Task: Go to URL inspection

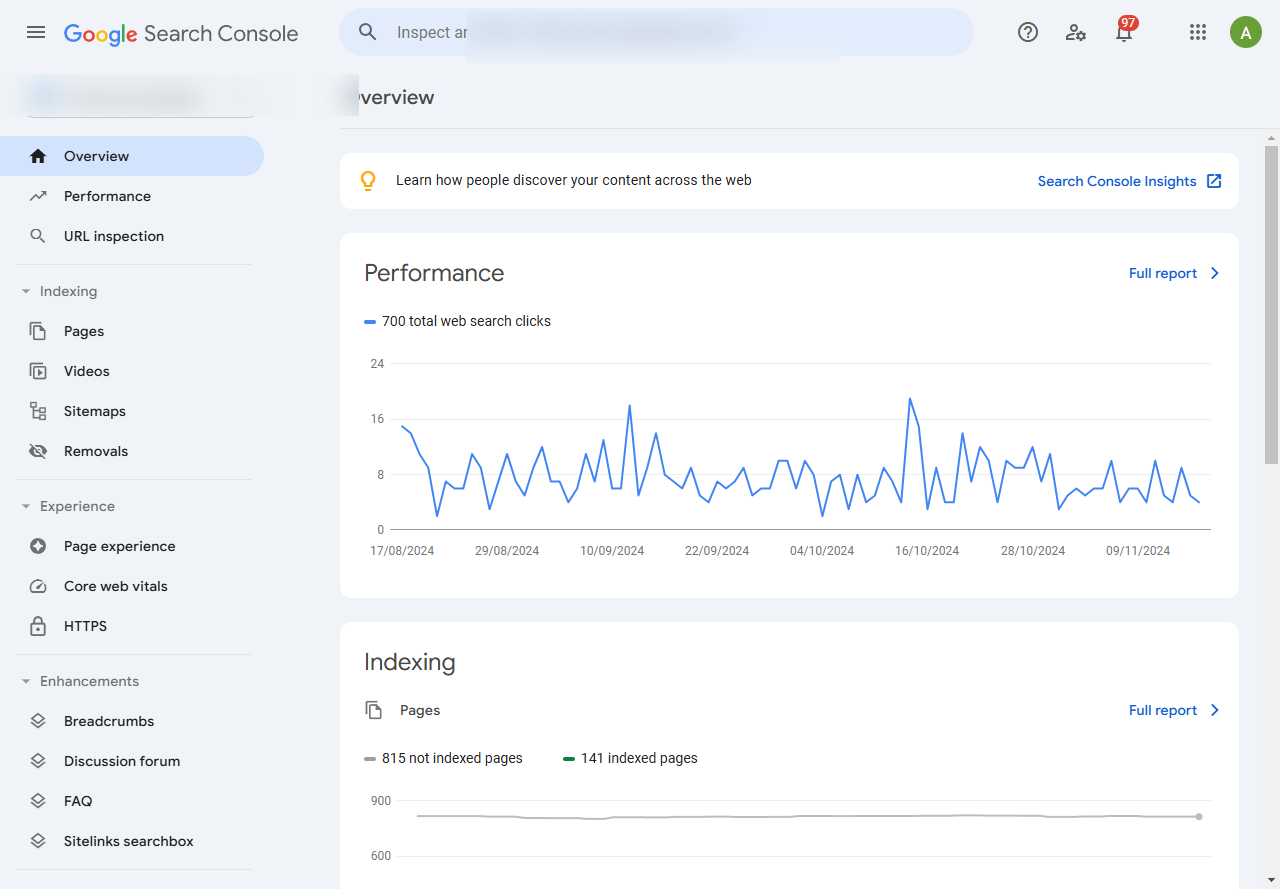Action: (x=113, y=236)
